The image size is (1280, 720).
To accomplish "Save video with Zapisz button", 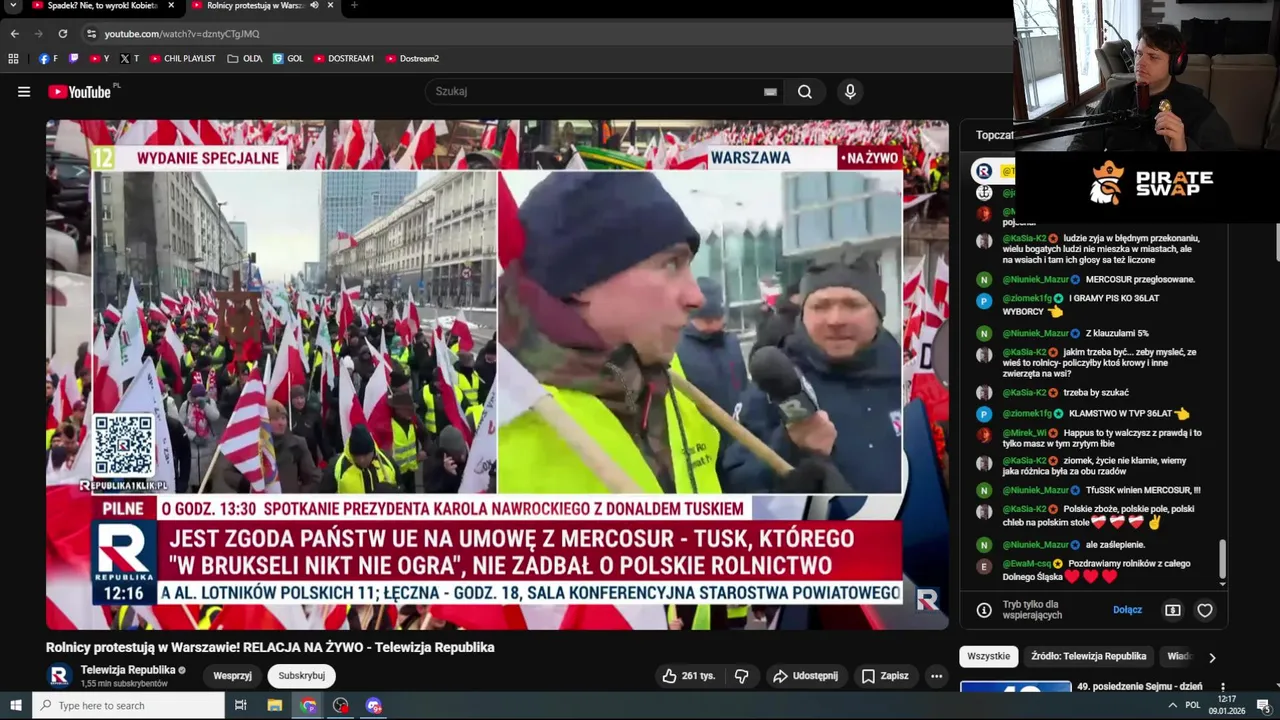I will (x=885, y=676).
